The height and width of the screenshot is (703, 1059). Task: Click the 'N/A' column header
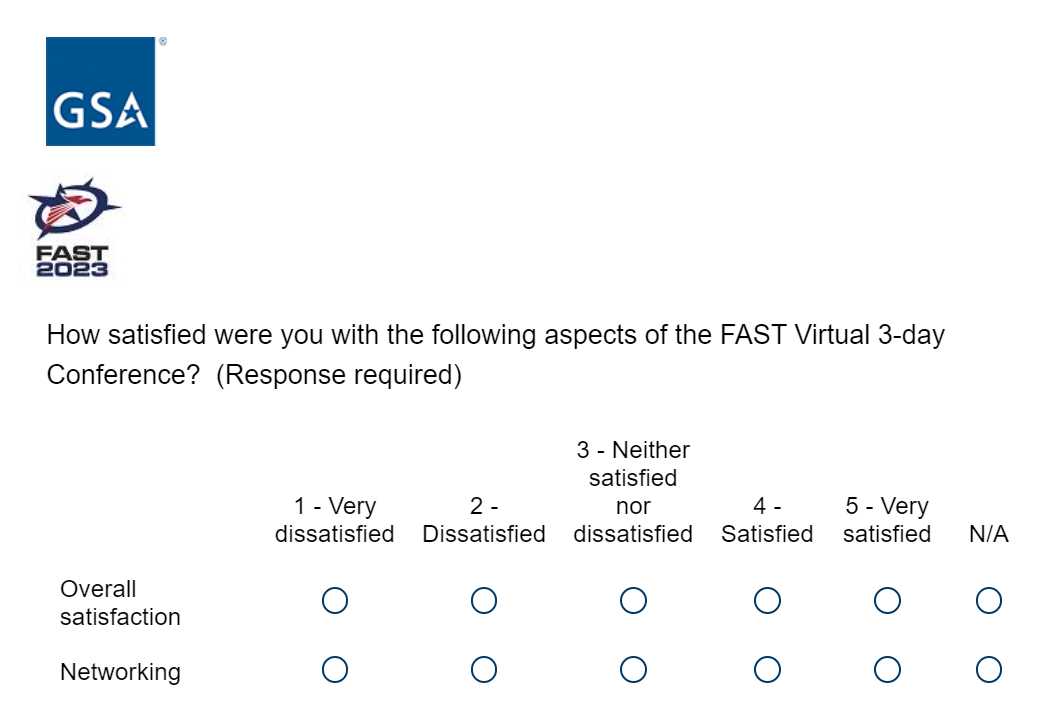click(989, 534)
